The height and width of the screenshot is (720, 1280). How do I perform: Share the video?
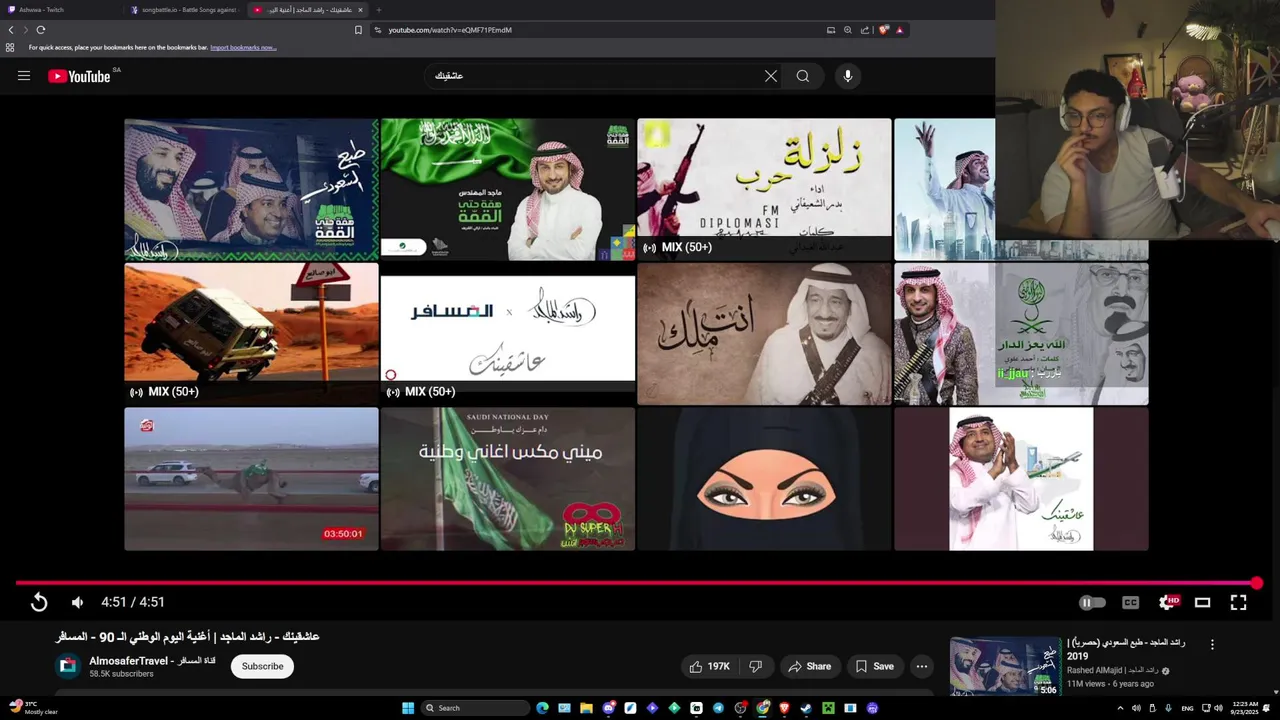(809, 666)
